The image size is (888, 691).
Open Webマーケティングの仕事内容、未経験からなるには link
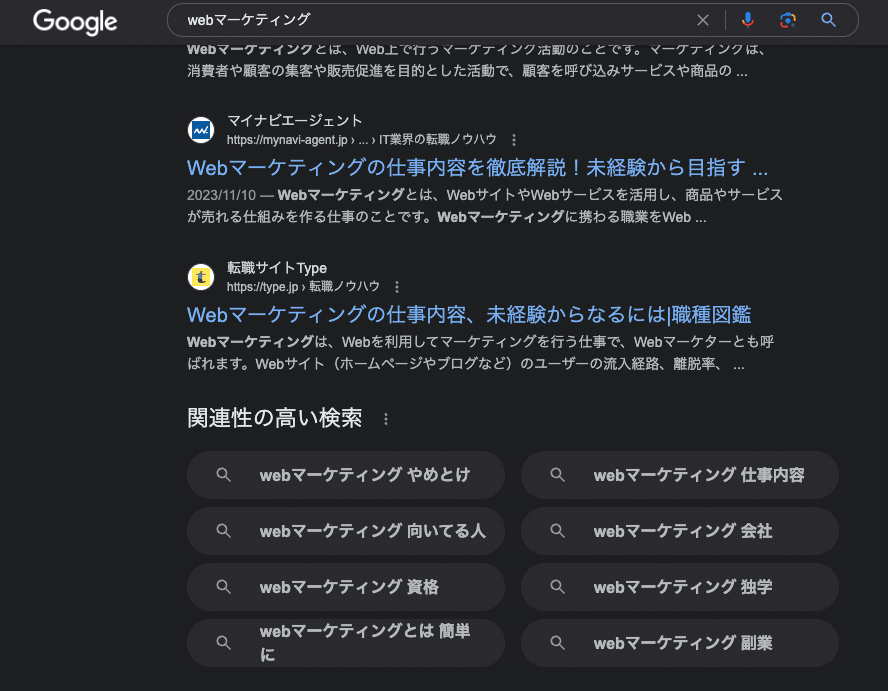469,315
